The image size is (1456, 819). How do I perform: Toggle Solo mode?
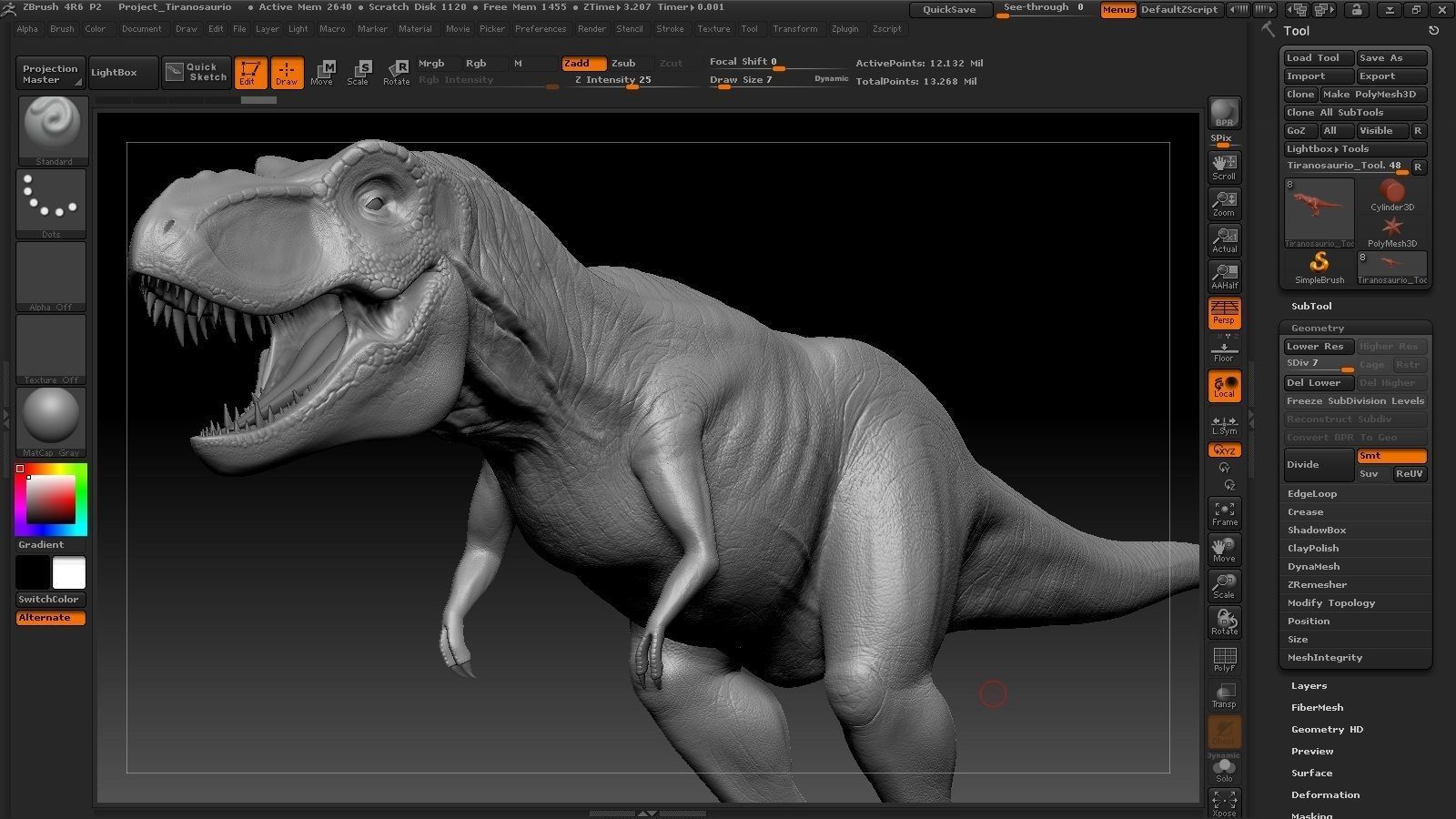pos(1224,770)
